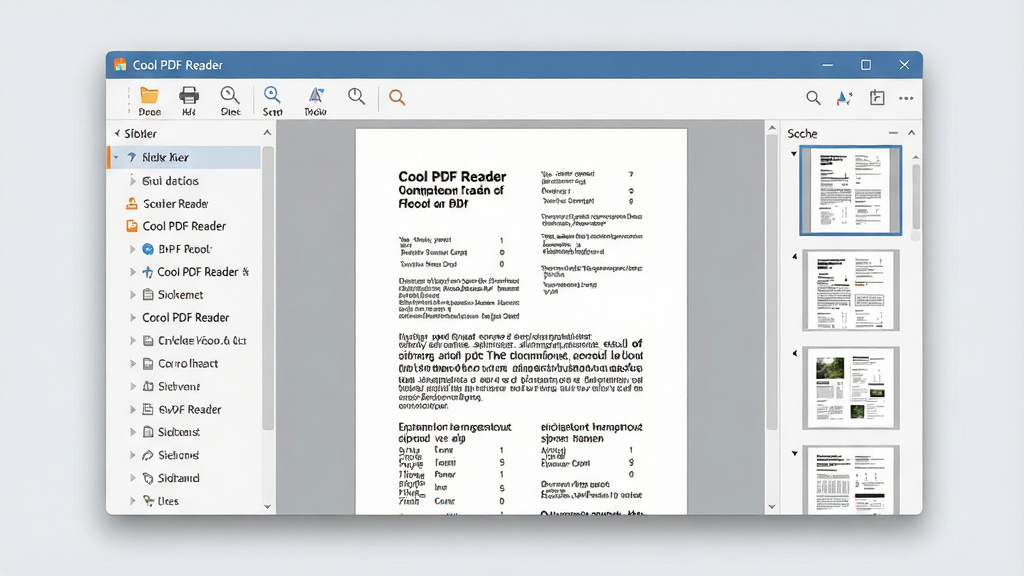Open the fourth page thumbnail
1024x576 pixels.
[x=850, y=480]
